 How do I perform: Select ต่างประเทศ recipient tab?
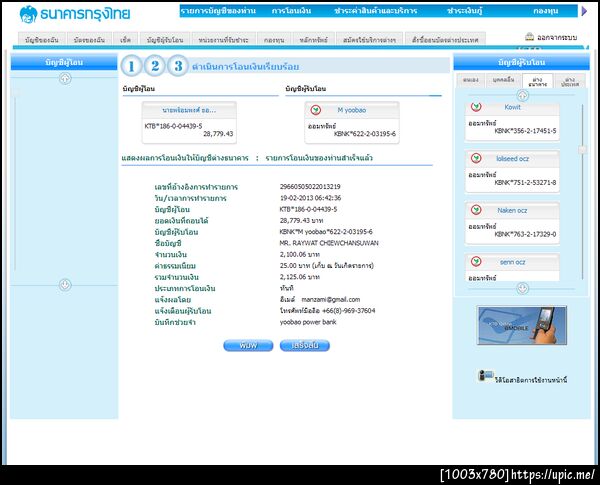coord(570,81)
